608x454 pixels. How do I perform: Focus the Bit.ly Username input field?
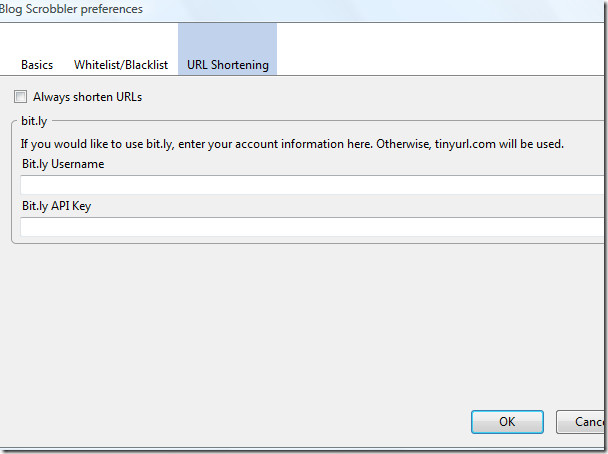click(313, 185)
